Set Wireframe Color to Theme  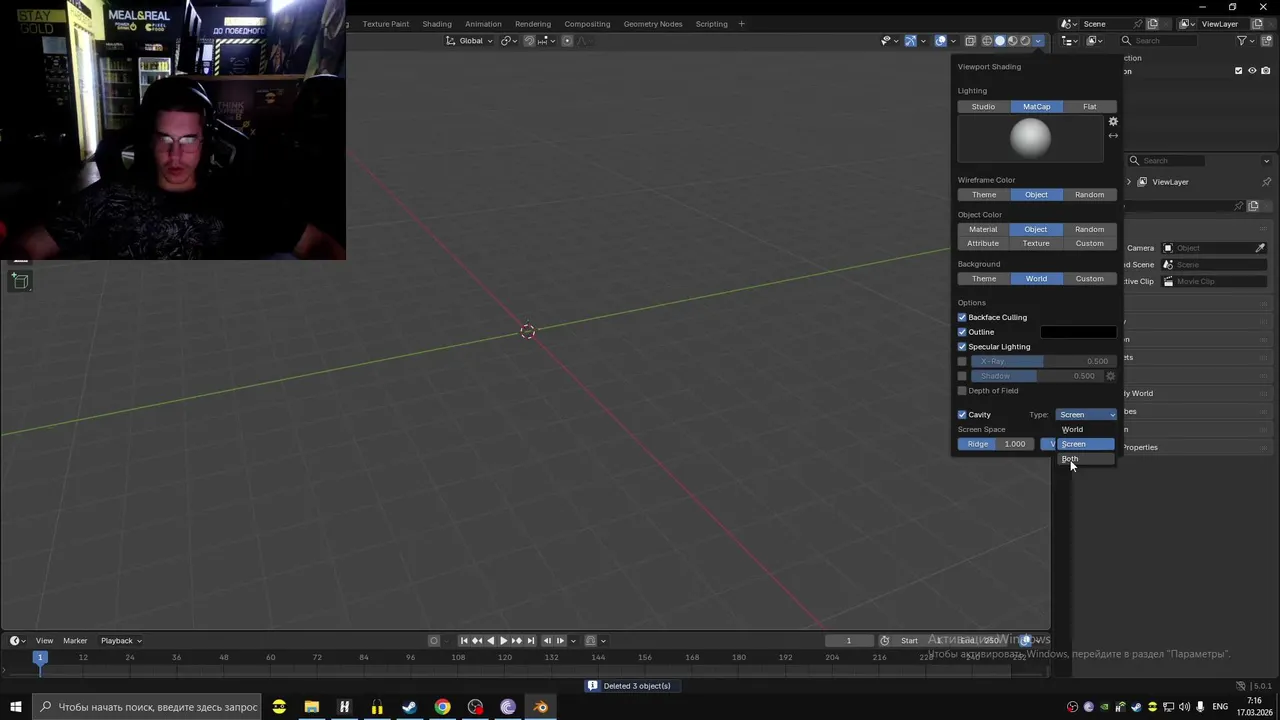(984, 195)
